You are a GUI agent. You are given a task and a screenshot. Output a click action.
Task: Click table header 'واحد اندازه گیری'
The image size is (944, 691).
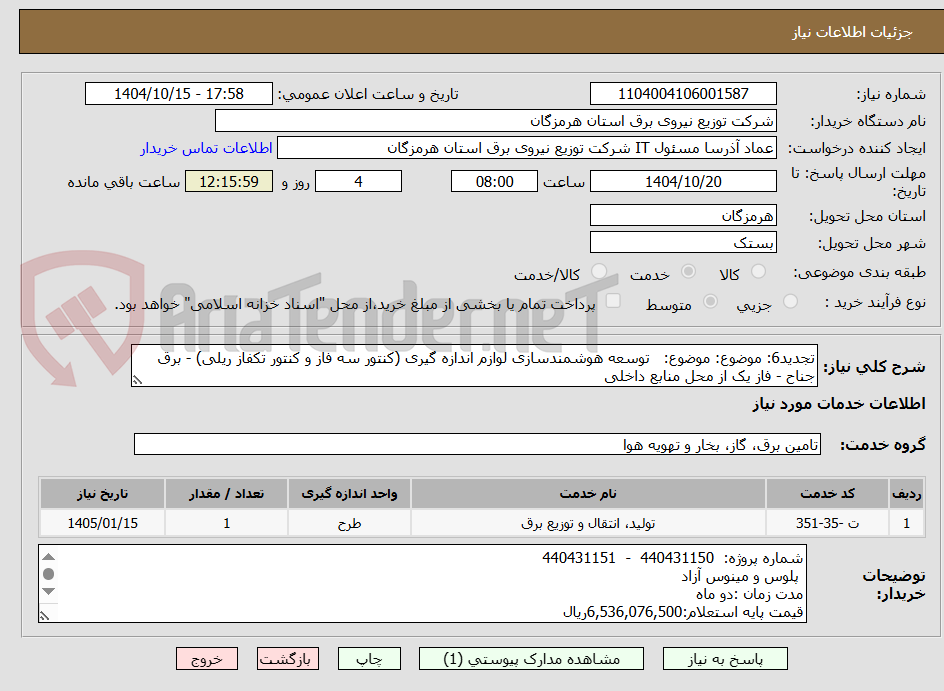point(349,494)
